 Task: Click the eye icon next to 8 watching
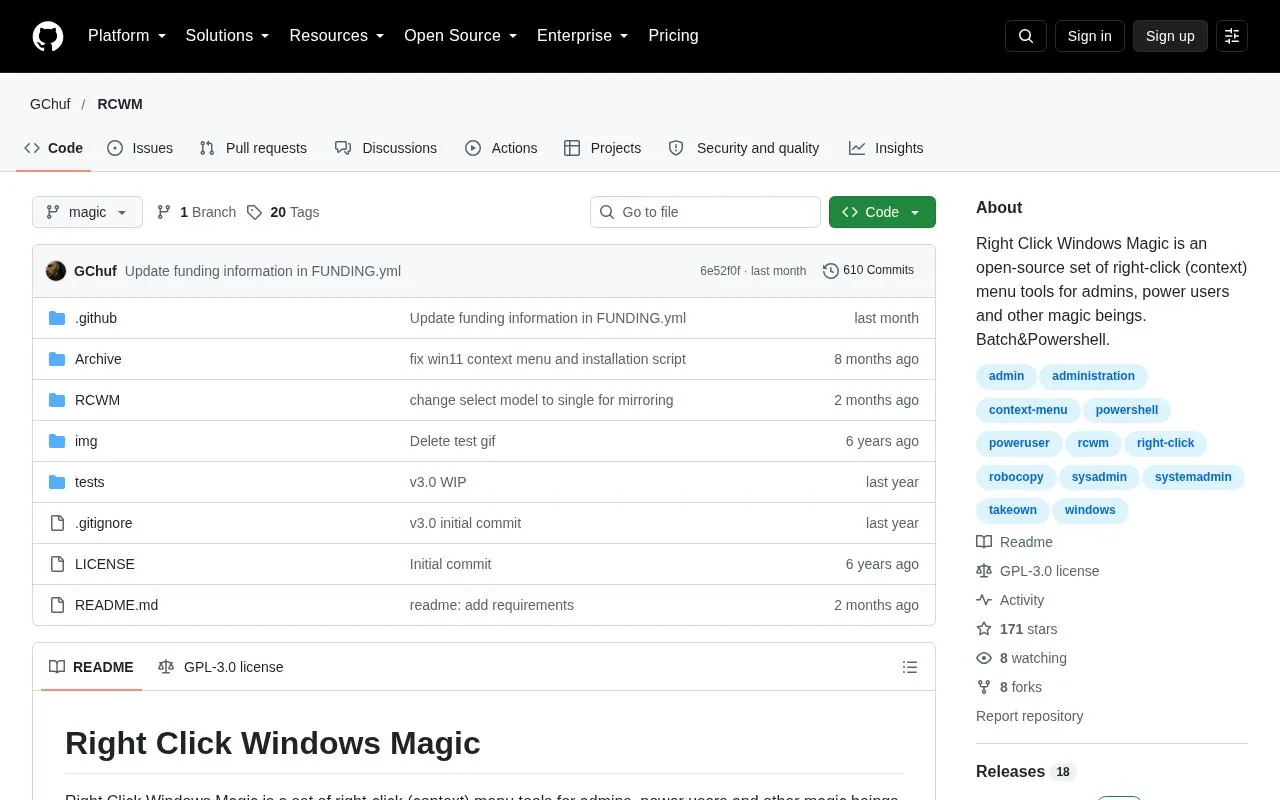pyautogui.click(x=984, y=658)
